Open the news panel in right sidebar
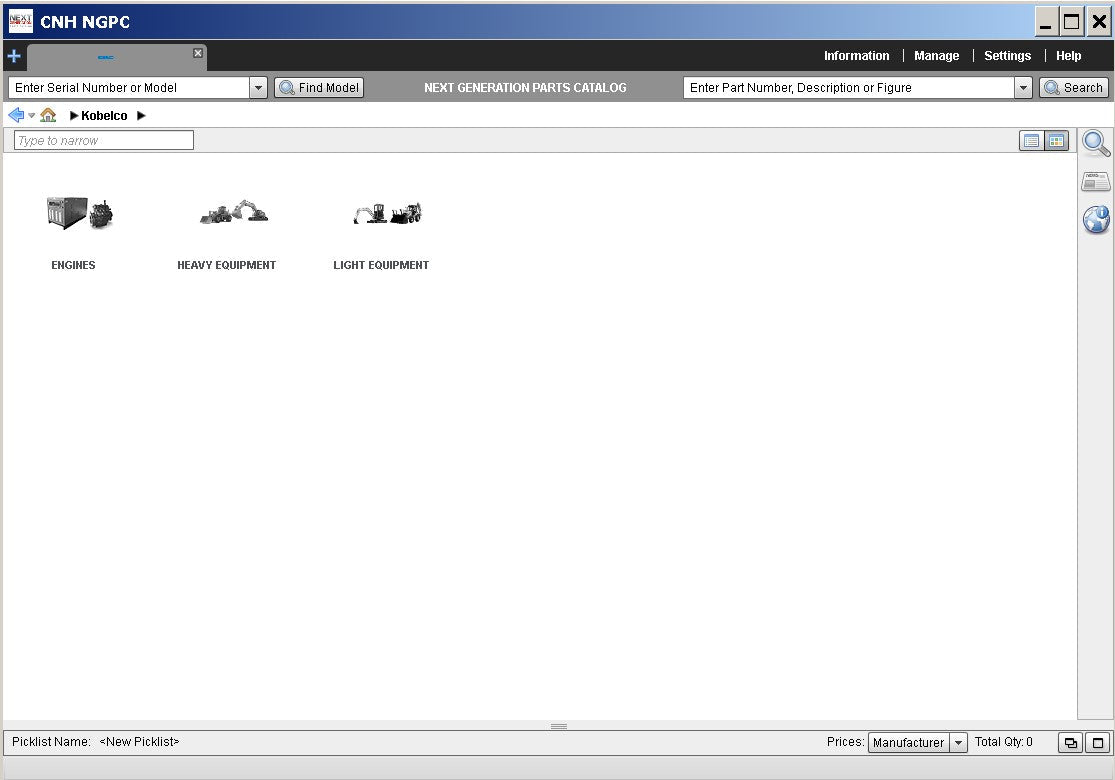Image resolution: width=1115 pixels, height=780 pixels. click(x=1096, y=182)
